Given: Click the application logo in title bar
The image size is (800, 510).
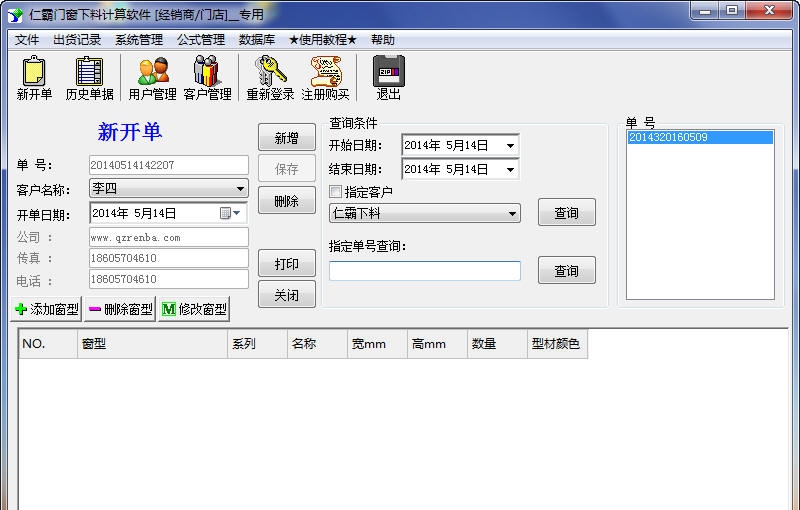Looking at the screenshot, I should coord(16,15).
